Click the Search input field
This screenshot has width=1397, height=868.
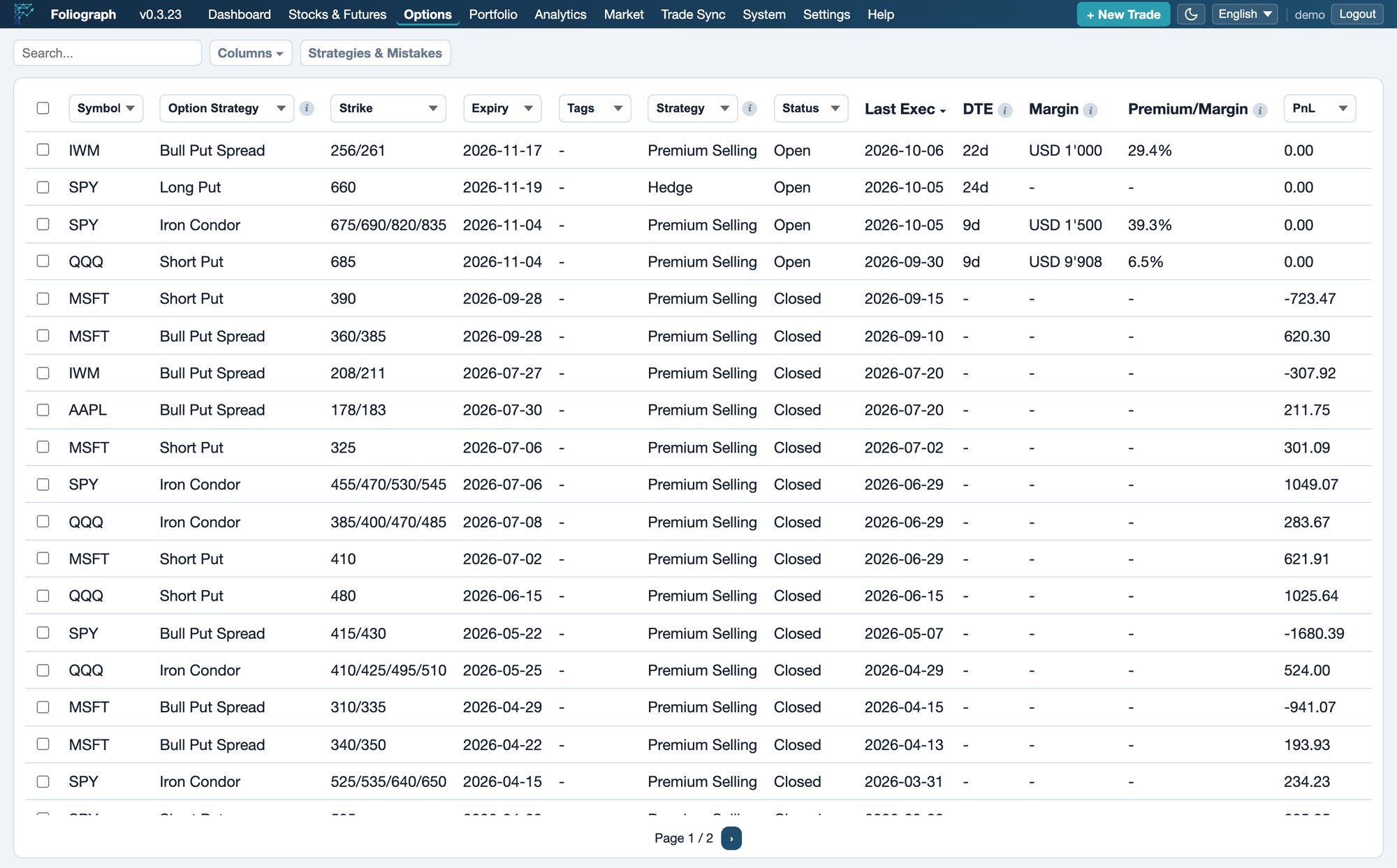[x=108, y=53]
